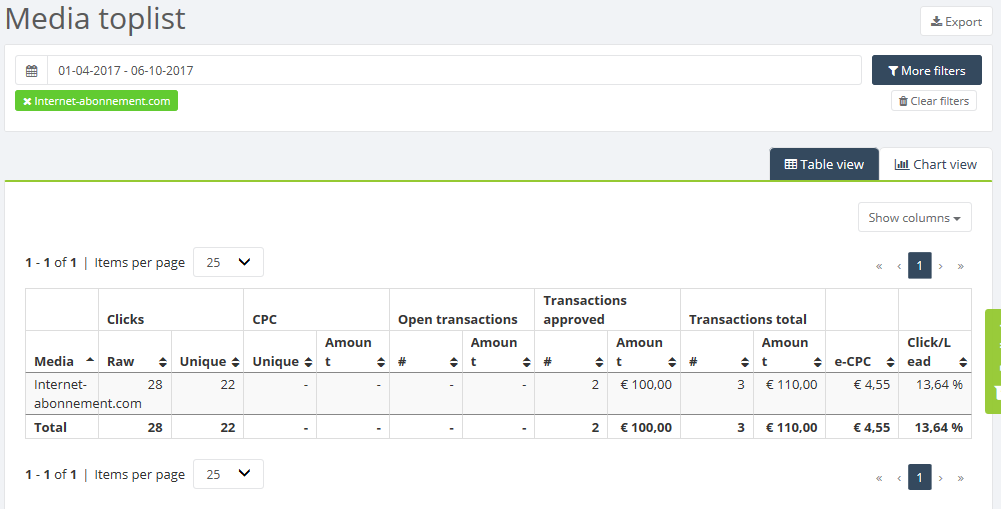This screenshot has height=509, width=1001.
Task: Go to next page in bottom pagination
Action: (x=940, y=478)
